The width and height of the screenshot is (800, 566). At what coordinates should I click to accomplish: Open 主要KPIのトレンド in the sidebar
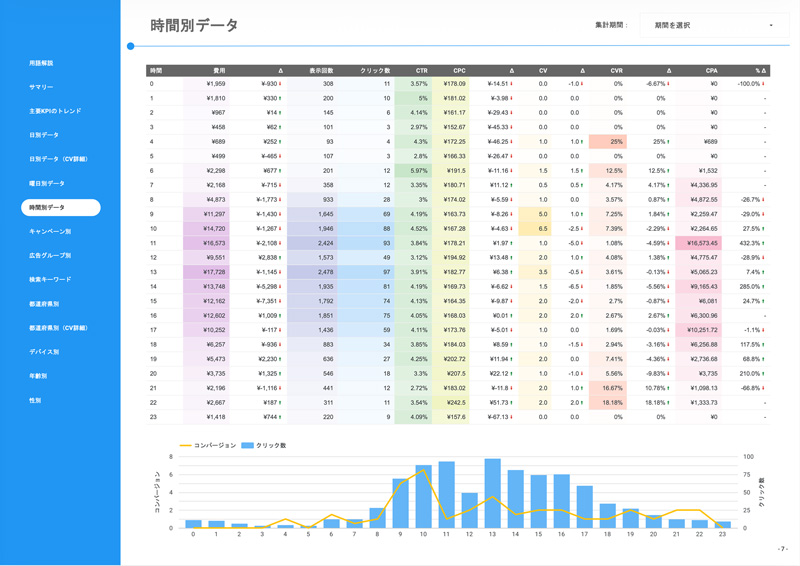(55, 111)
